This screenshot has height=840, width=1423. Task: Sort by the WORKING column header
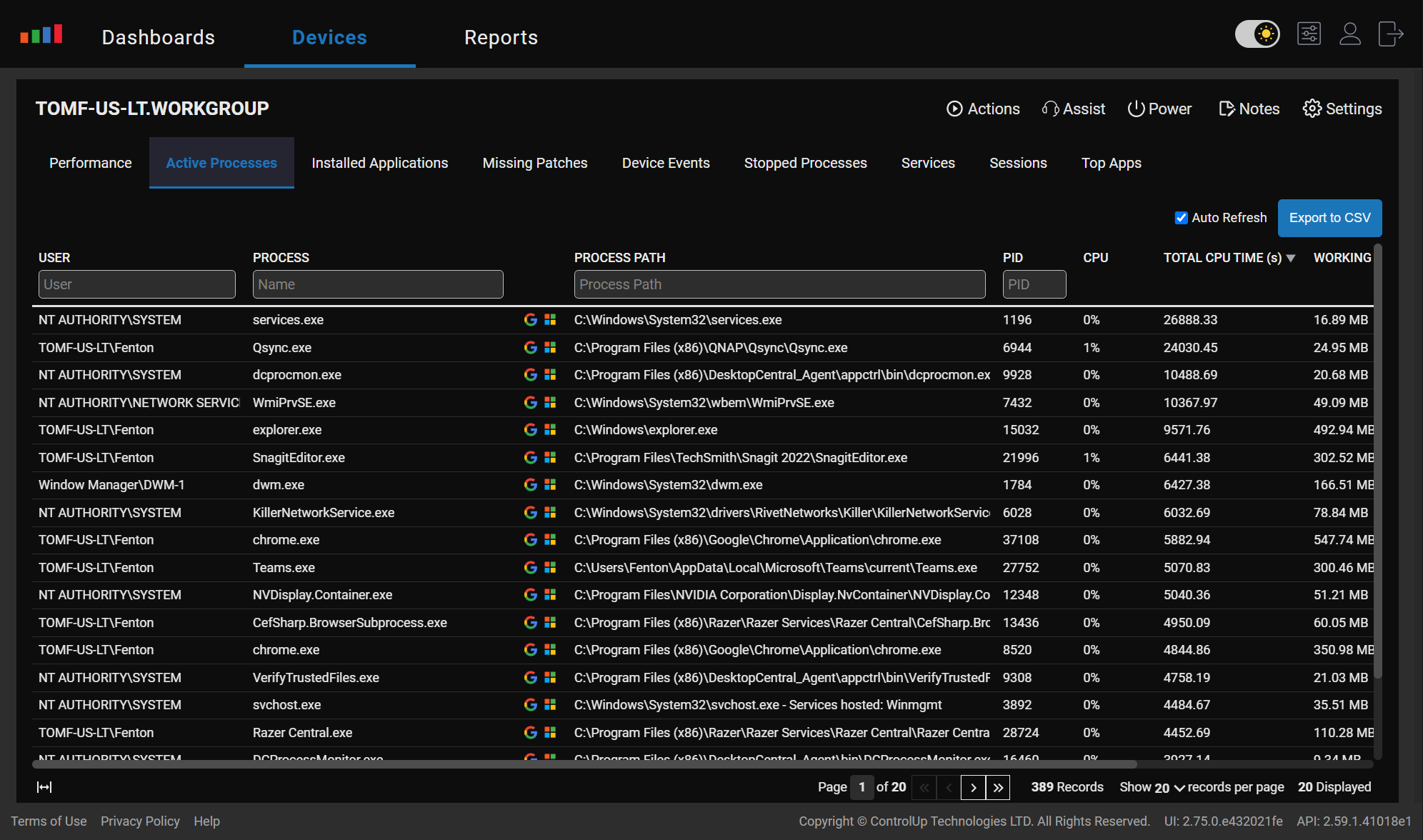[x=1342, y=258]
